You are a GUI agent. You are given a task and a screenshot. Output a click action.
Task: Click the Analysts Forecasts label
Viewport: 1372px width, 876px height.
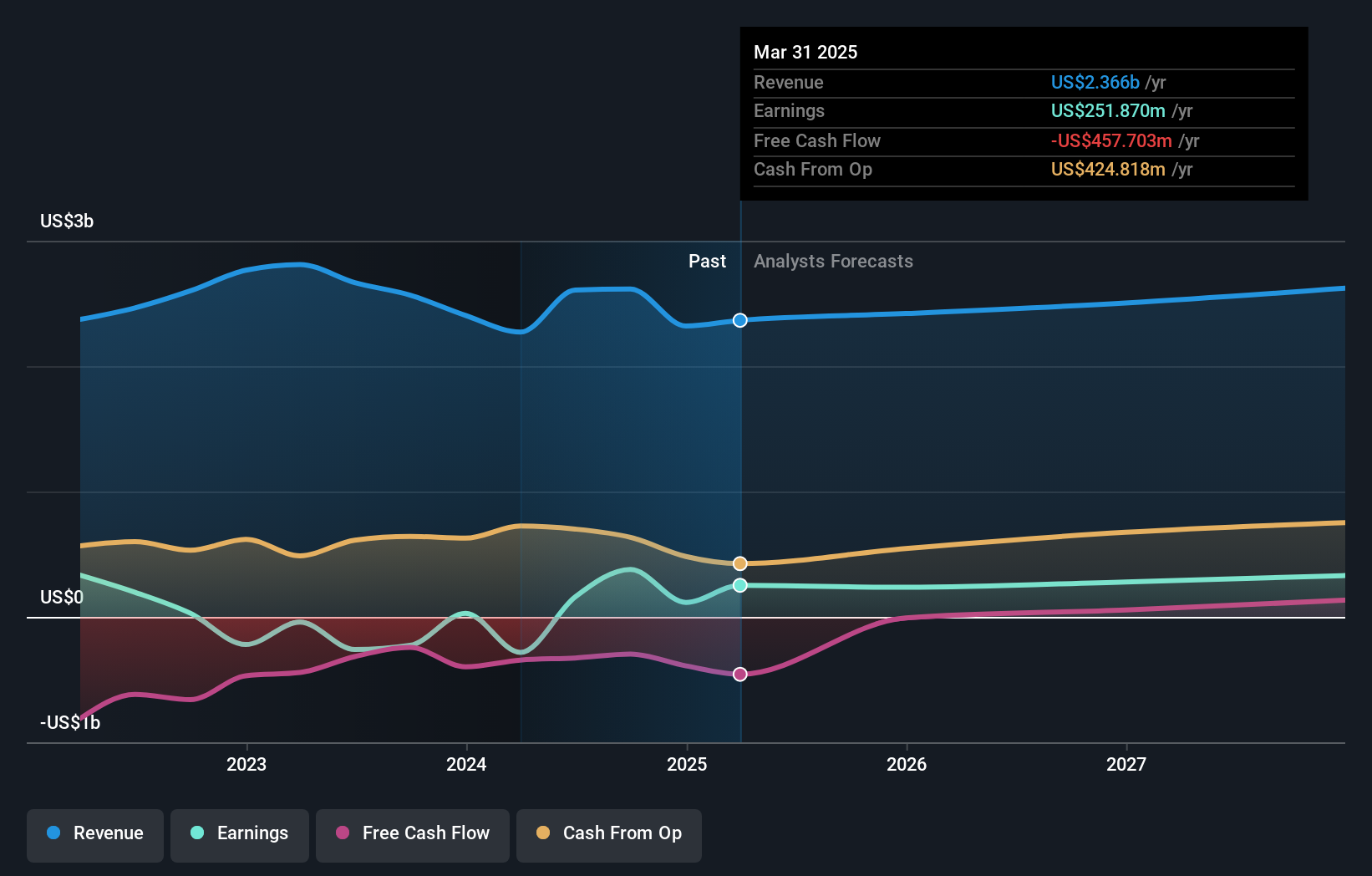833,261
